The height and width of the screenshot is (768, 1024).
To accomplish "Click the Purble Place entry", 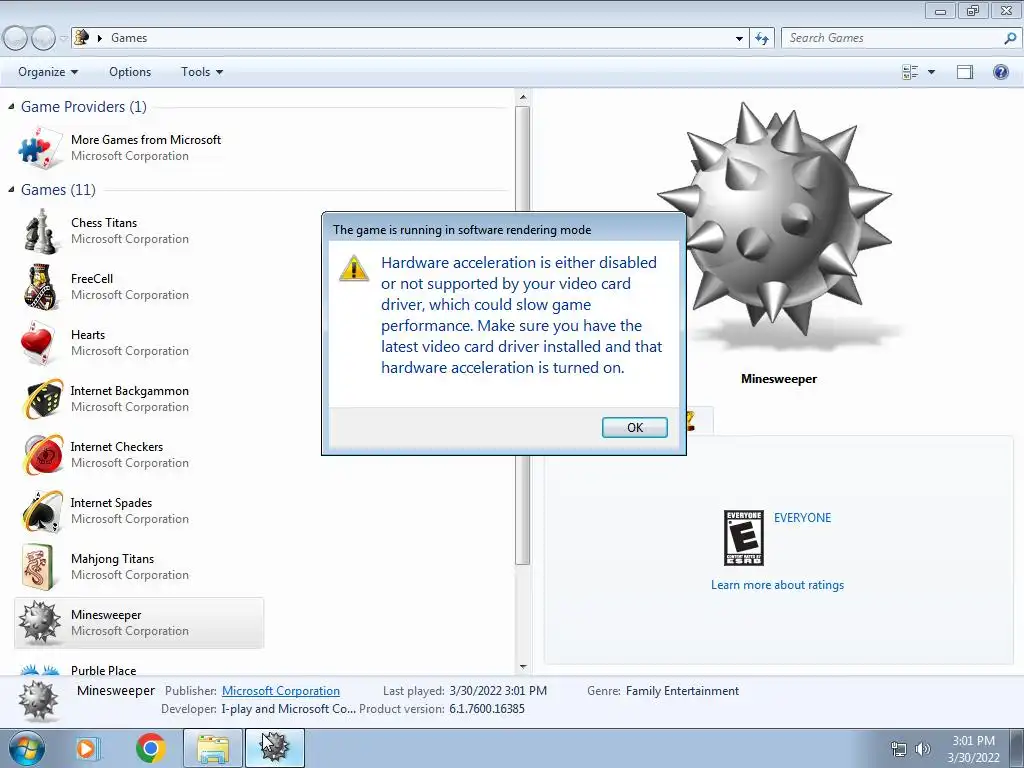I will [x=103, y=670].
